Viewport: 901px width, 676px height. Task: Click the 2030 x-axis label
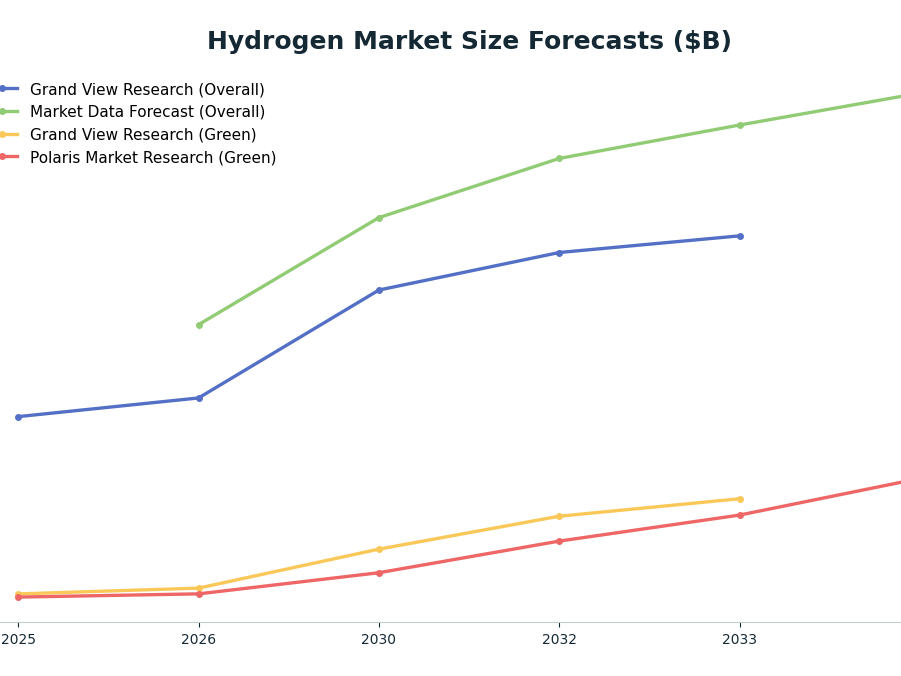point(379,639)
